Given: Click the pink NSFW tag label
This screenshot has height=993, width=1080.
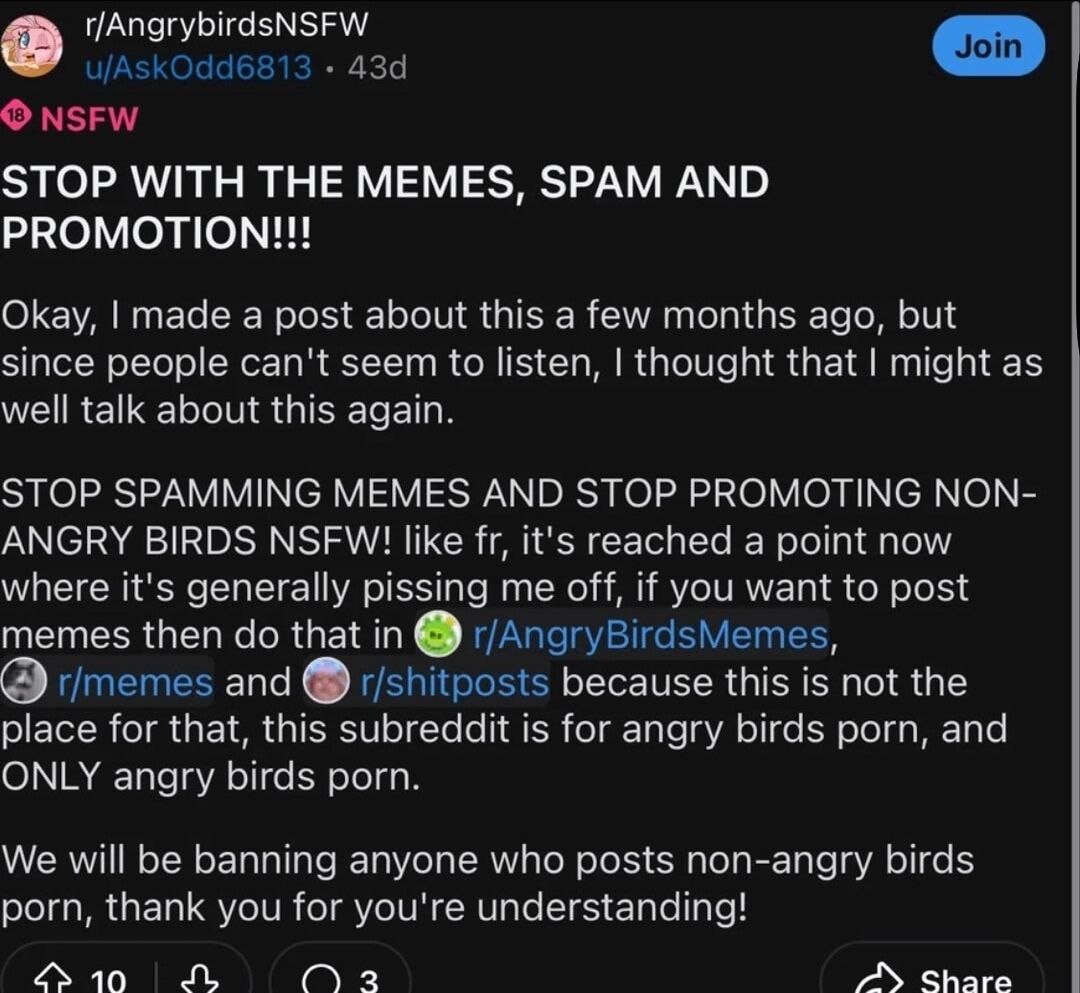Looking at the screenshot, I should tap(90, 119).
